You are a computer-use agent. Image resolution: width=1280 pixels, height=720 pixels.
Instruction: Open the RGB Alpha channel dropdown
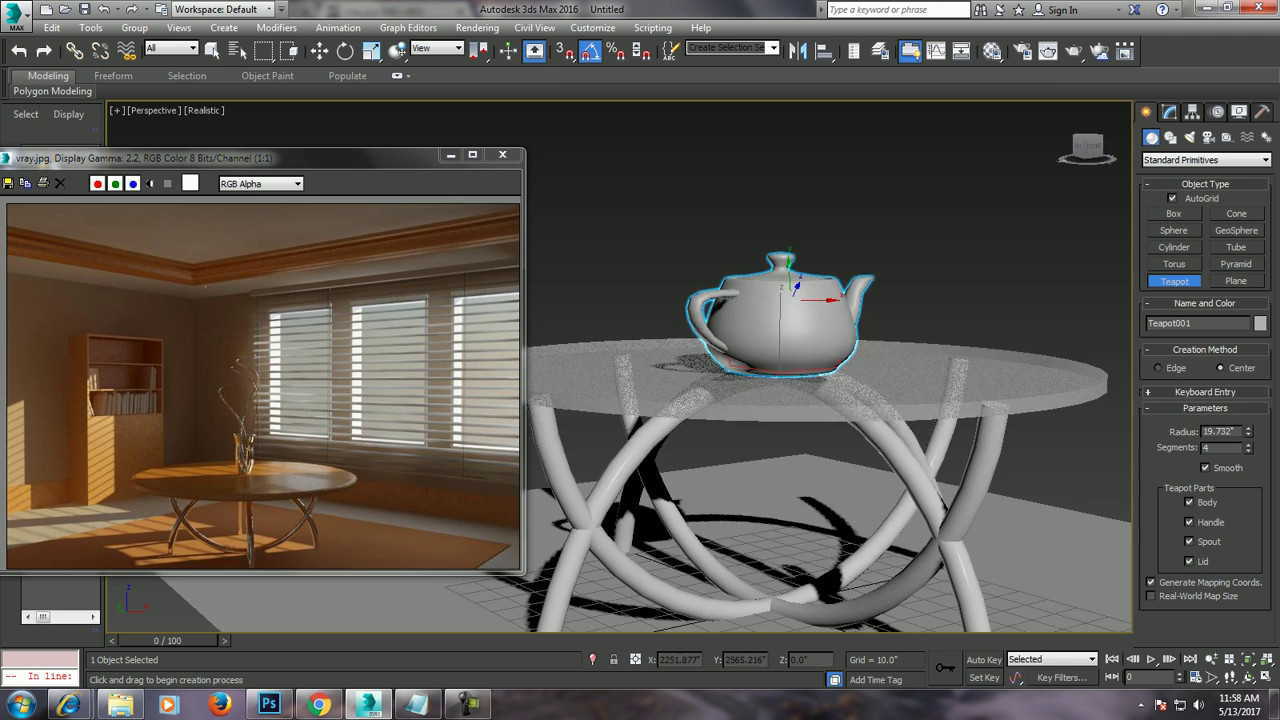point(261,184)
